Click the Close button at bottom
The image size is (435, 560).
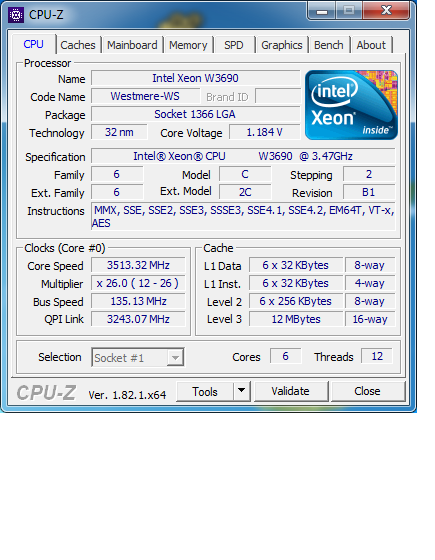tap(368, 391)
